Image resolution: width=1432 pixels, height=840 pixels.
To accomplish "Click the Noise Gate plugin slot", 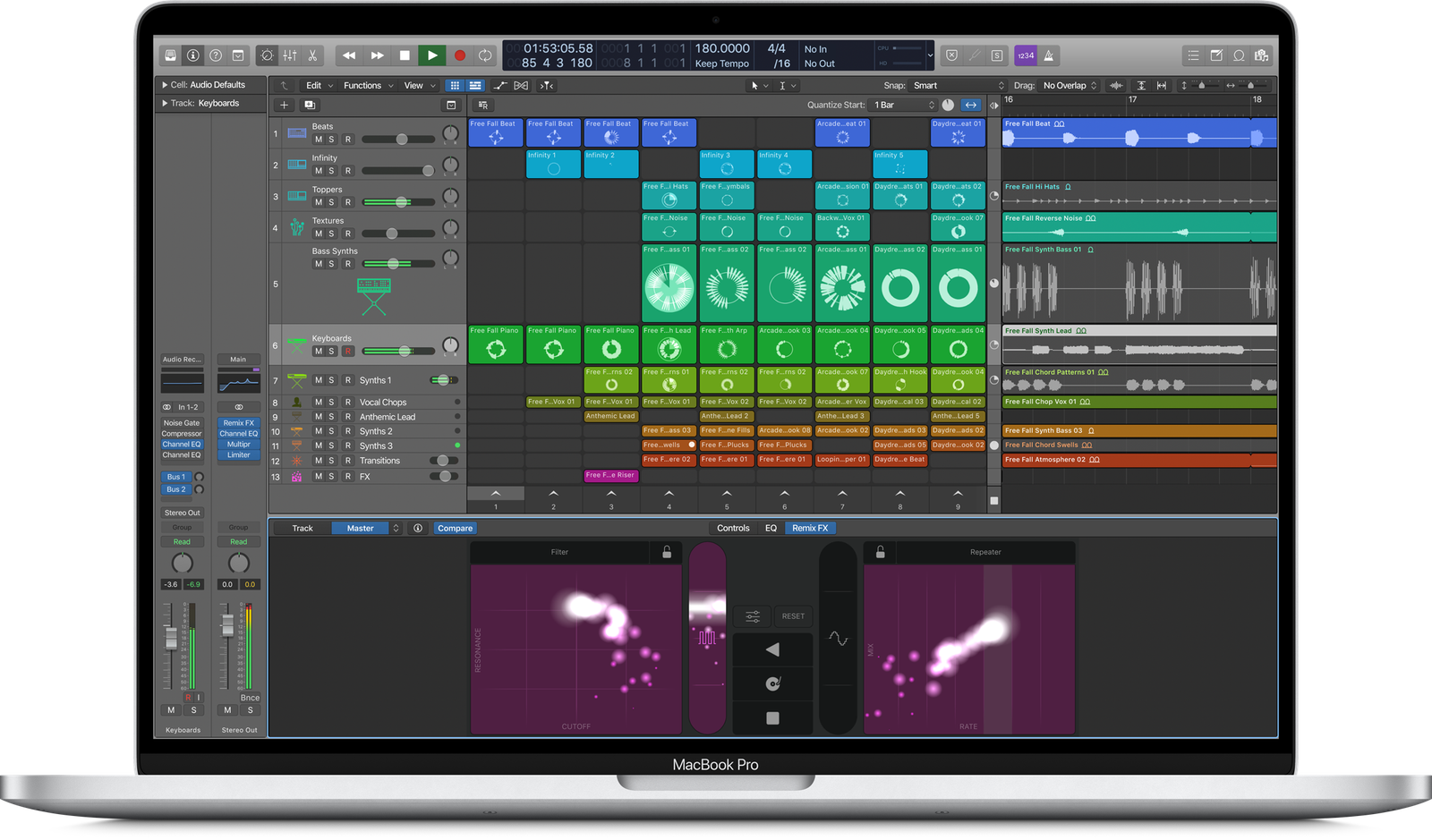I will coord(182,423).
